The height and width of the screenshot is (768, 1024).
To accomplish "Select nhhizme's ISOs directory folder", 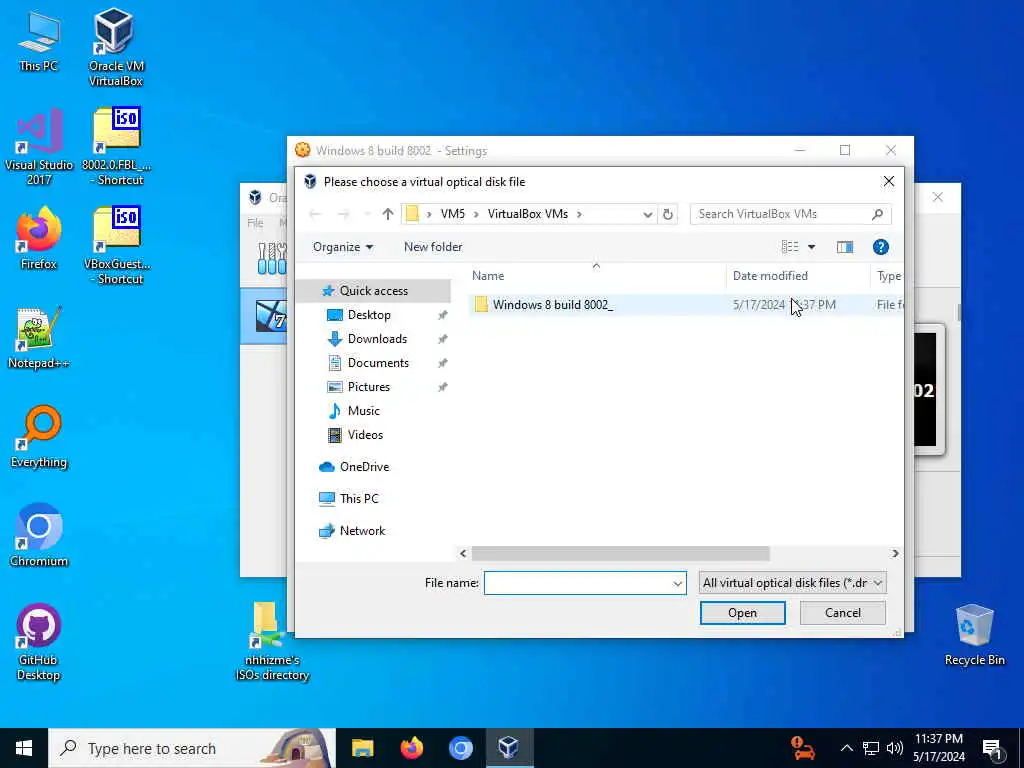I will point(272,642).
